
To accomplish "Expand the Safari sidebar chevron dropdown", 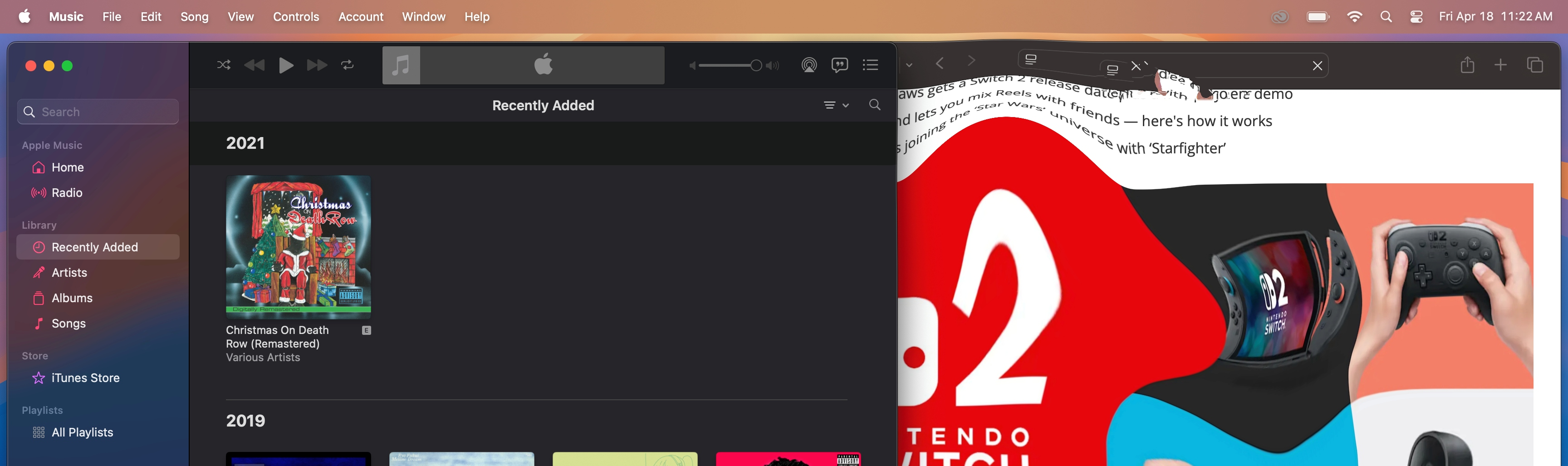I will click(x=909, y=64).
